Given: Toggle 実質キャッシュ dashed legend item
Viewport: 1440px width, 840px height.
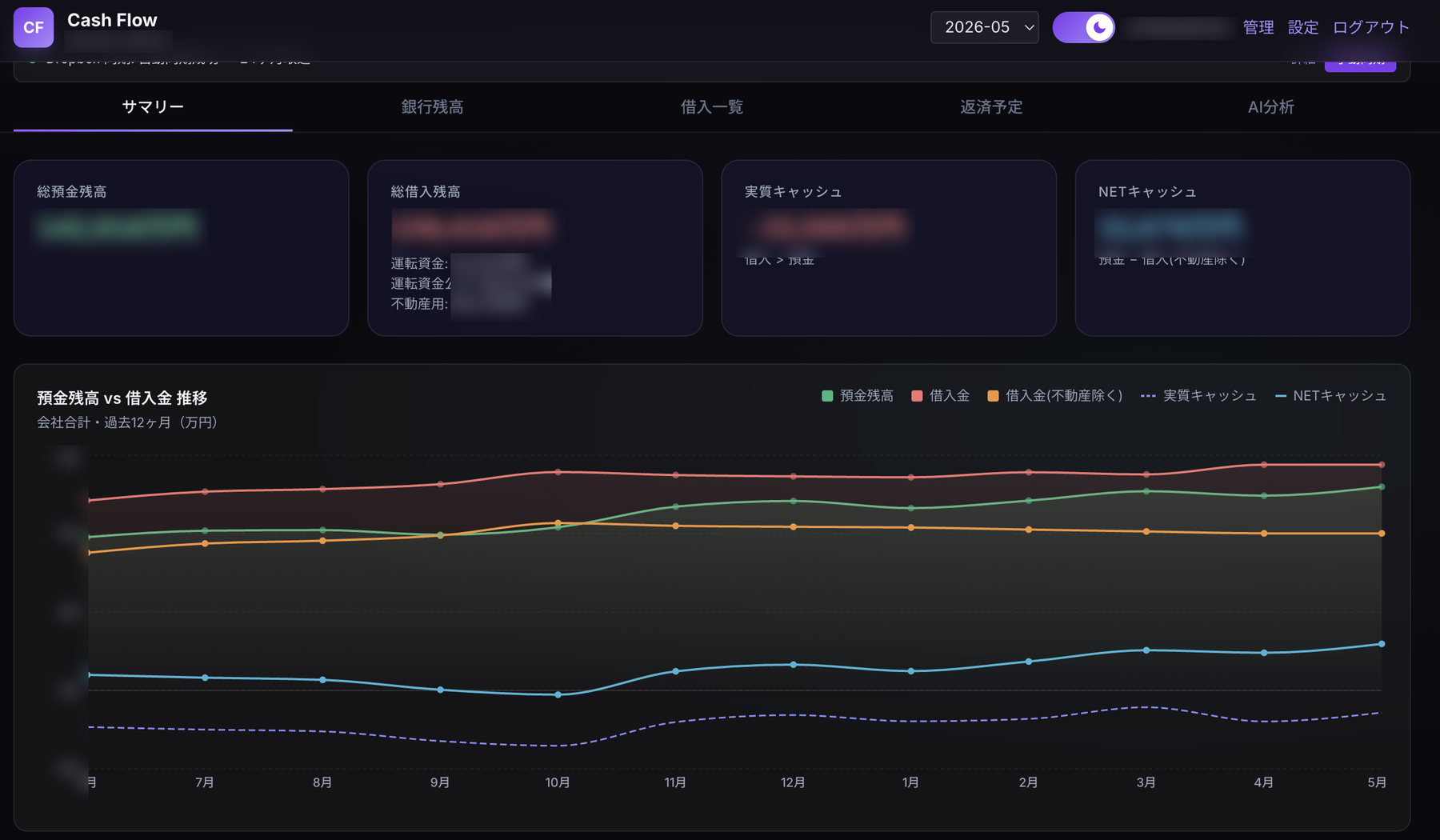Looking at the screenshot, I should [1198, 396].
